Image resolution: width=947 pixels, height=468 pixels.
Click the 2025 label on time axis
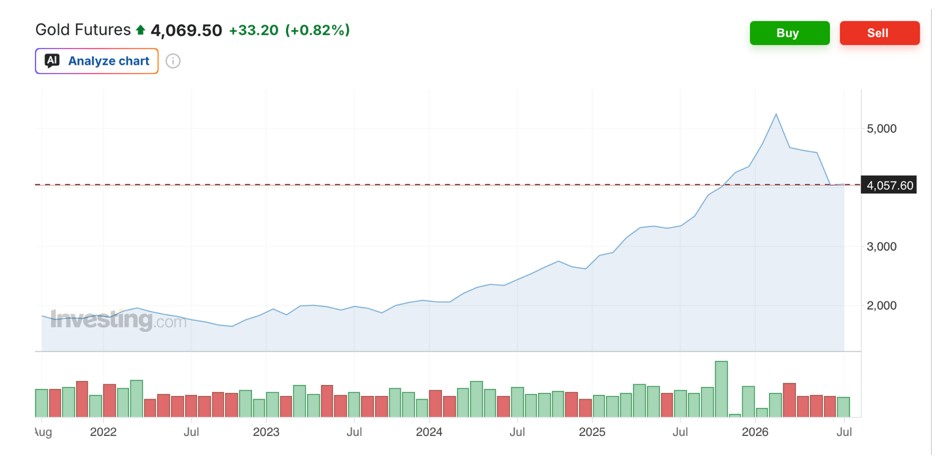click(x=592, y=432)
